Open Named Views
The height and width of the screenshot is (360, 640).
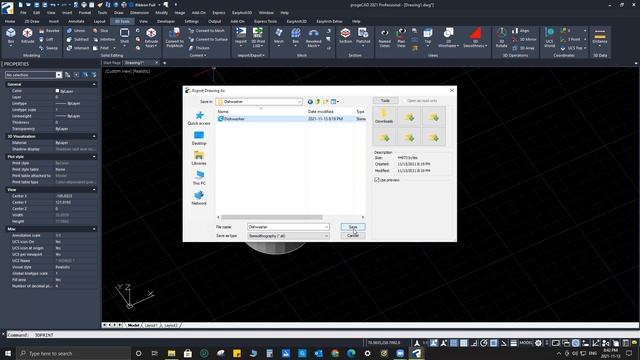[x=384, y=38]
